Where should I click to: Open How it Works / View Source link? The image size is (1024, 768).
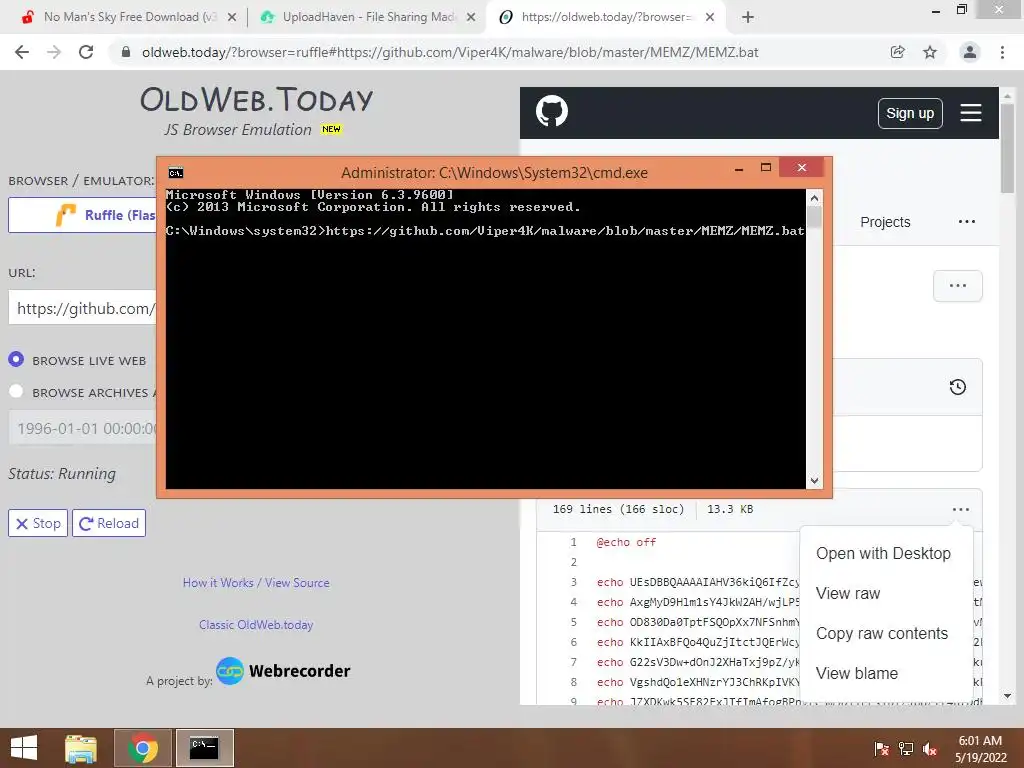coord(256,583)
